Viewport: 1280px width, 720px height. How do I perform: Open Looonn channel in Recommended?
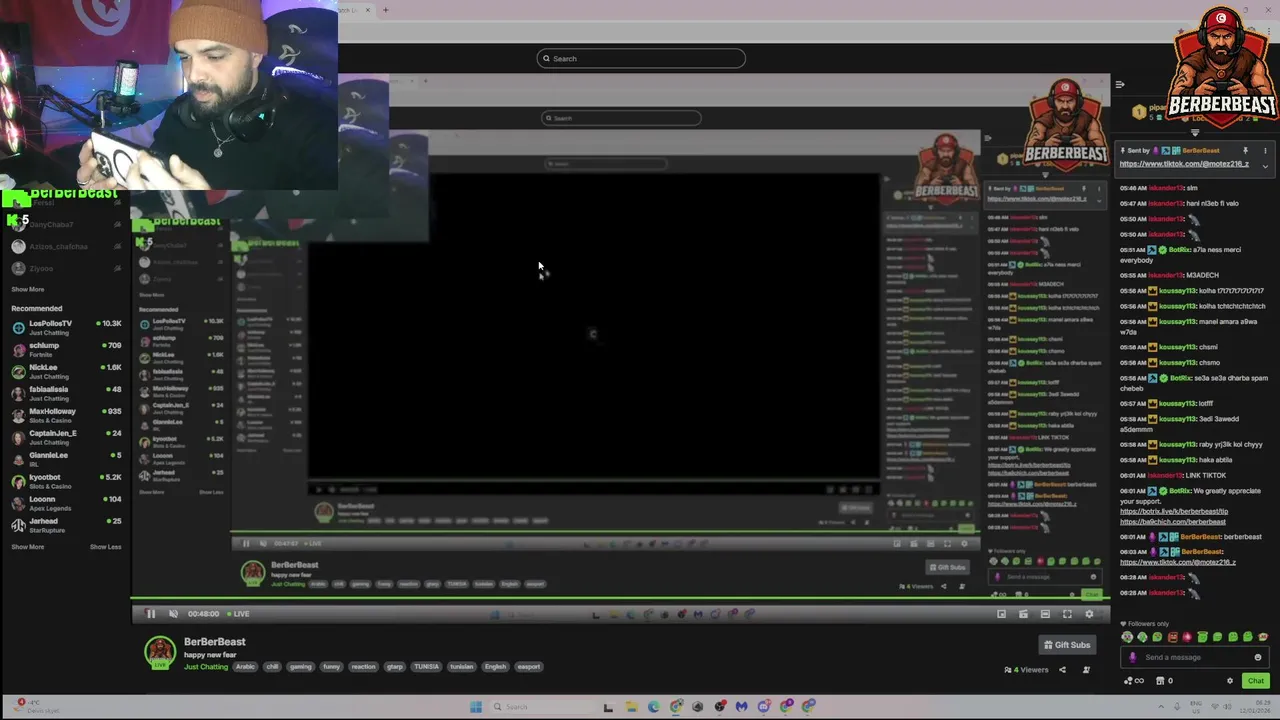coord(66,503)
